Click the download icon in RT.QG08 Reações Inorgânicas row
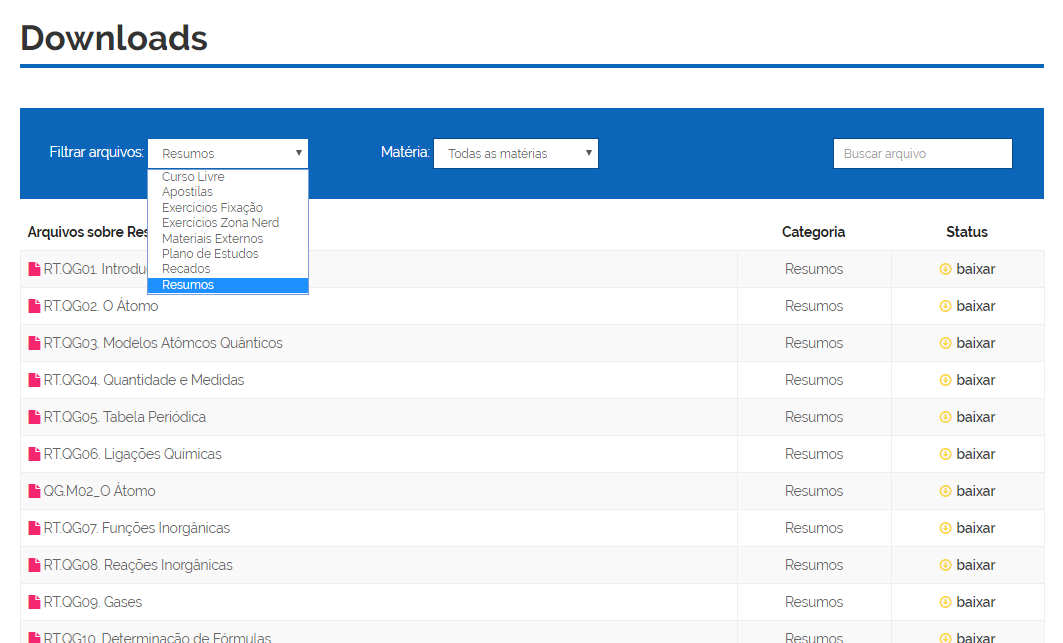 [945, 565]
